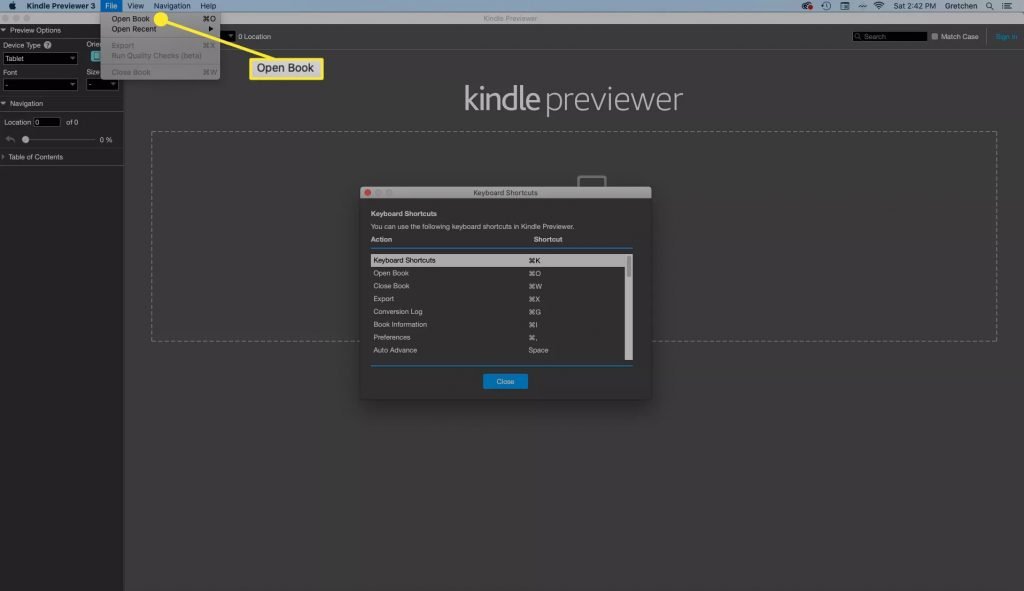Open Notification Center list icon
The image size is (1024, 591).
pos(1007,6)
